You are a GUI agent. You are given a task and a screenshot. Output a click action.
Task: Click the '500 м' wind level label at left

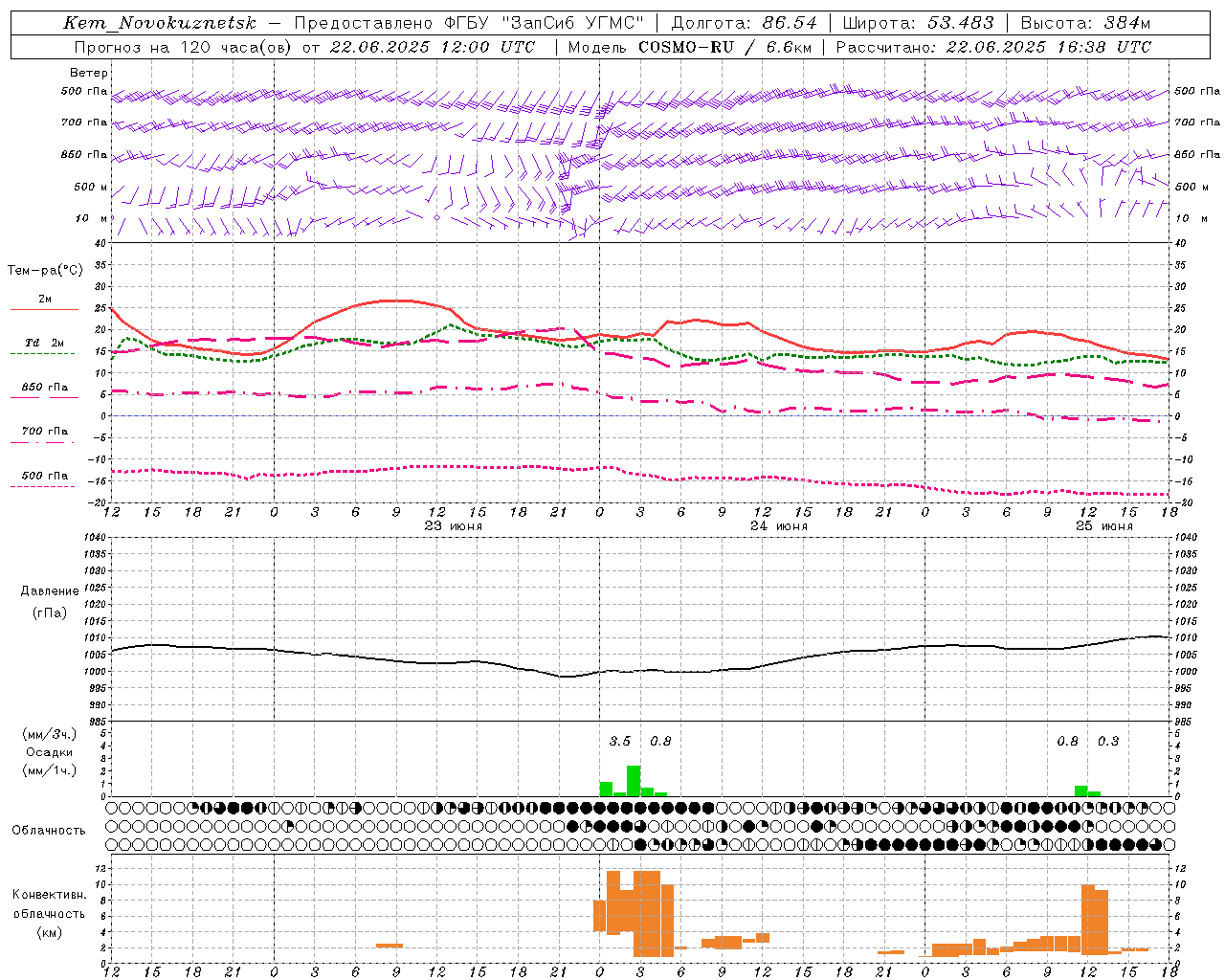click(91, 188)
